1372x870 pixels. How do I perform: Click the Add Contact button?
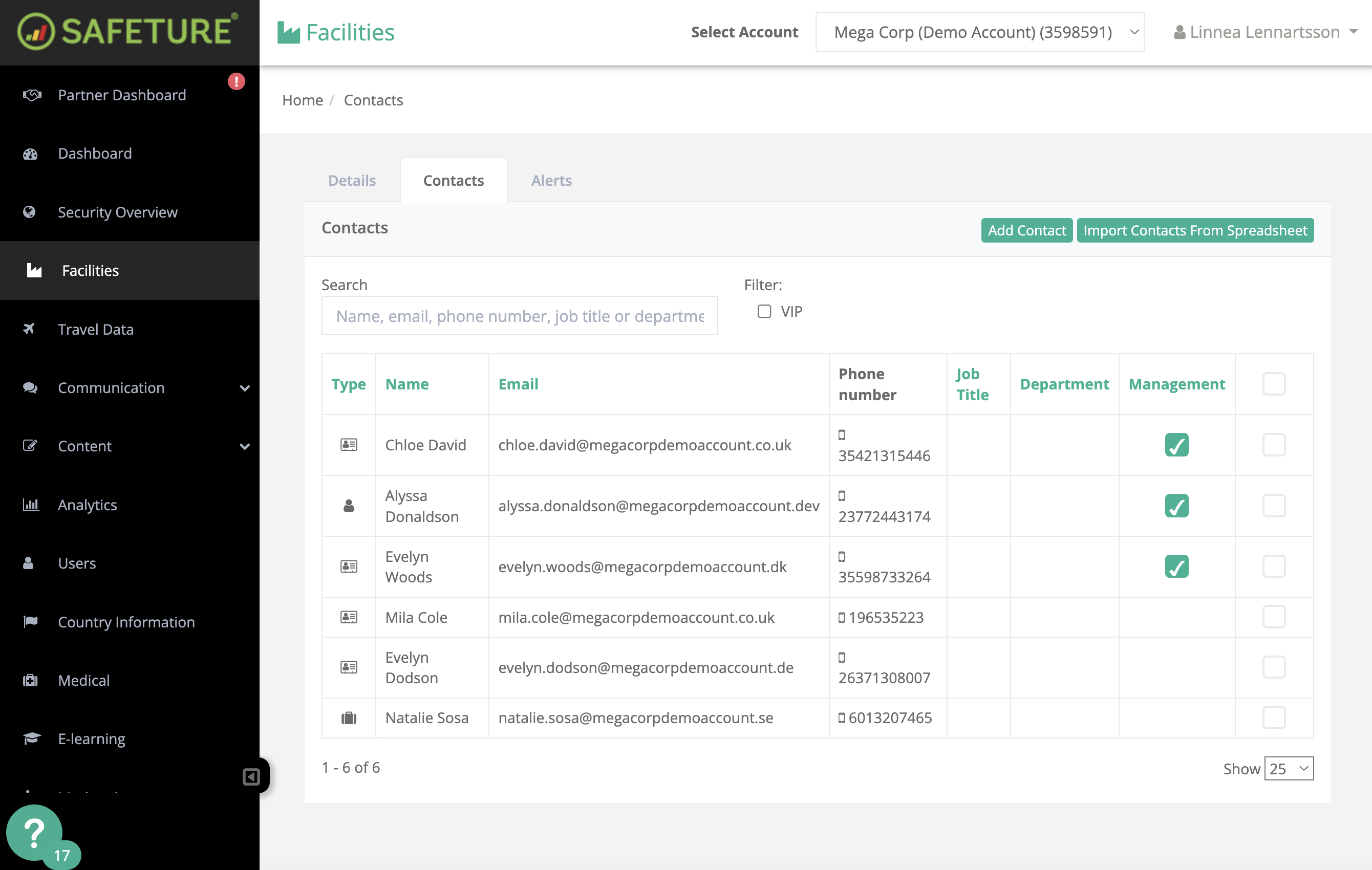point(1026,230)
